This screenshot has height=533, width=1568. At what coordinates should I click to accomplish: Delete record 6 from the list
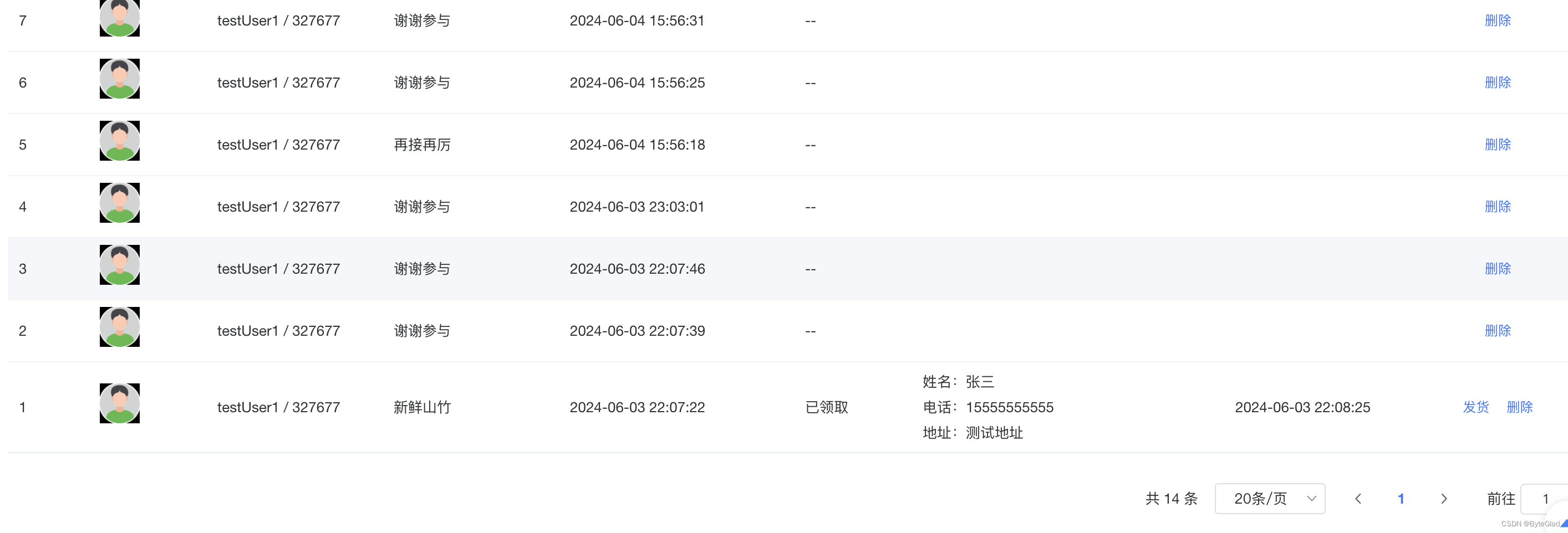[x=1498, y=82]
